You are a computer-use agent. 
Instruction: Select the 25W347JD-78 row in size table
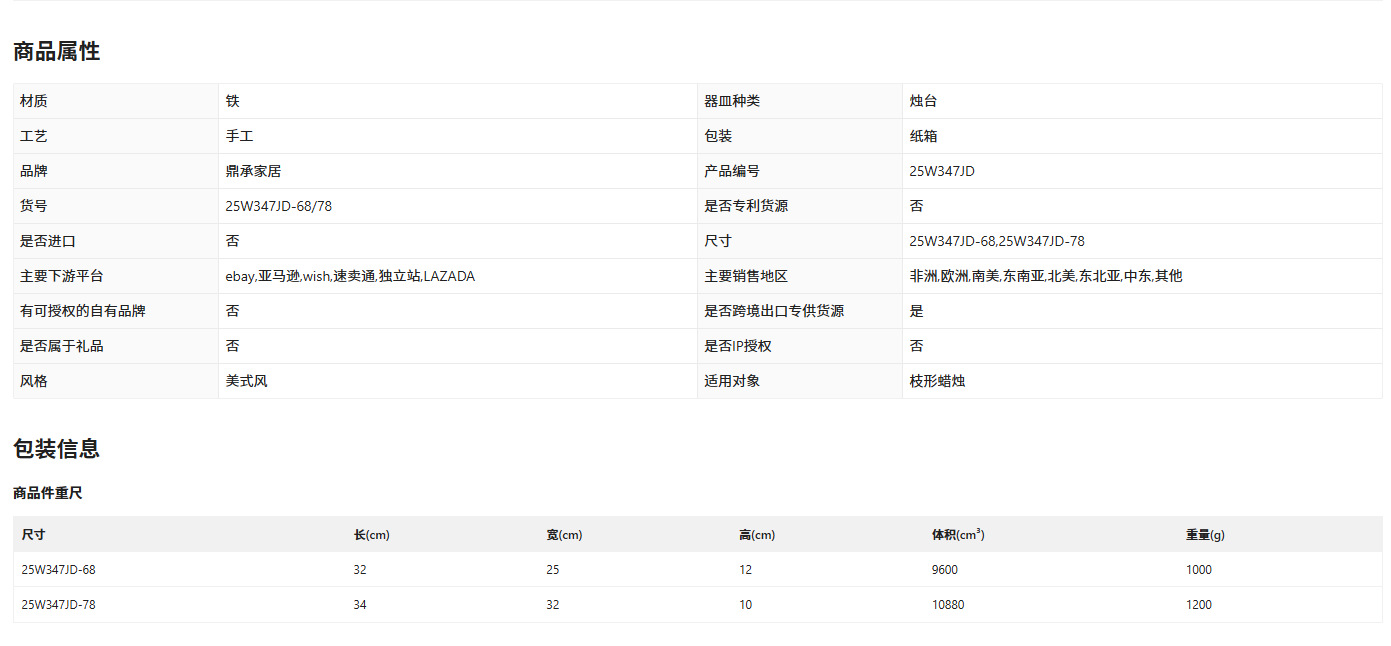tap(698, 605)
